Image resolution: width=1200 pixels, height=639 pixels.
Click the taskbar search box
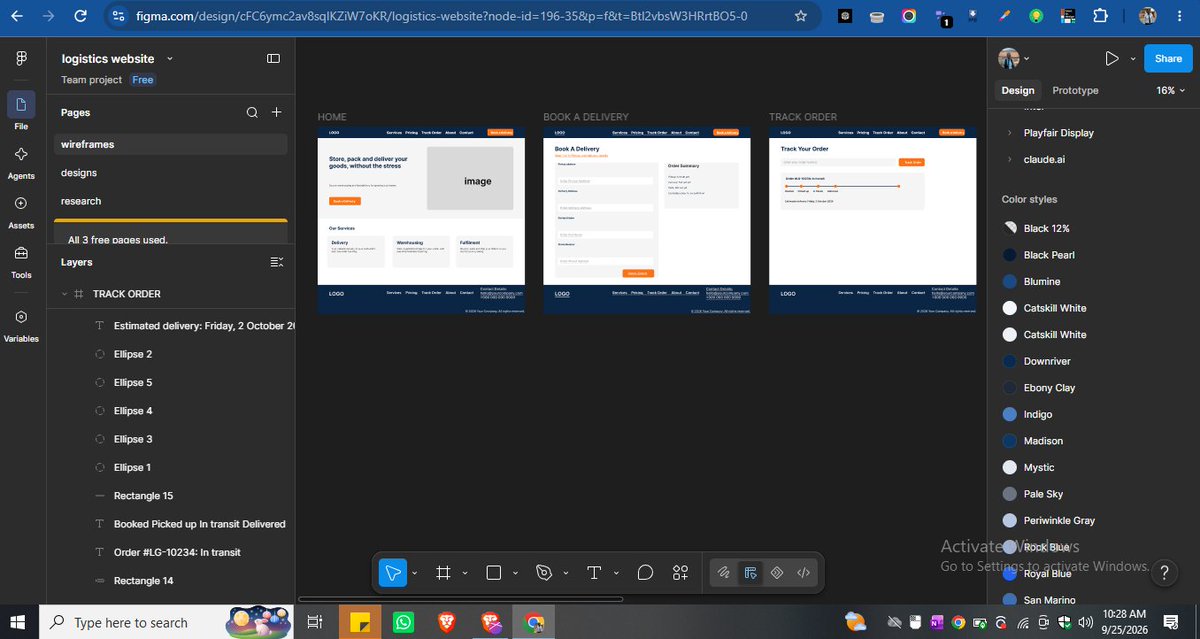[x=167, y=623]
